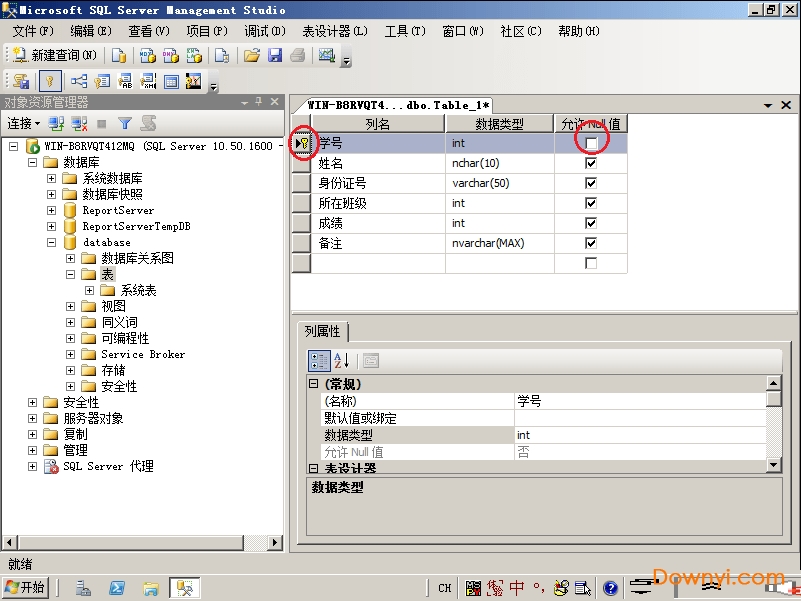Screen dimensions: 801x601
Task: Click the Filter funnel icon in Object Explorer
Action: pos(125,124)
